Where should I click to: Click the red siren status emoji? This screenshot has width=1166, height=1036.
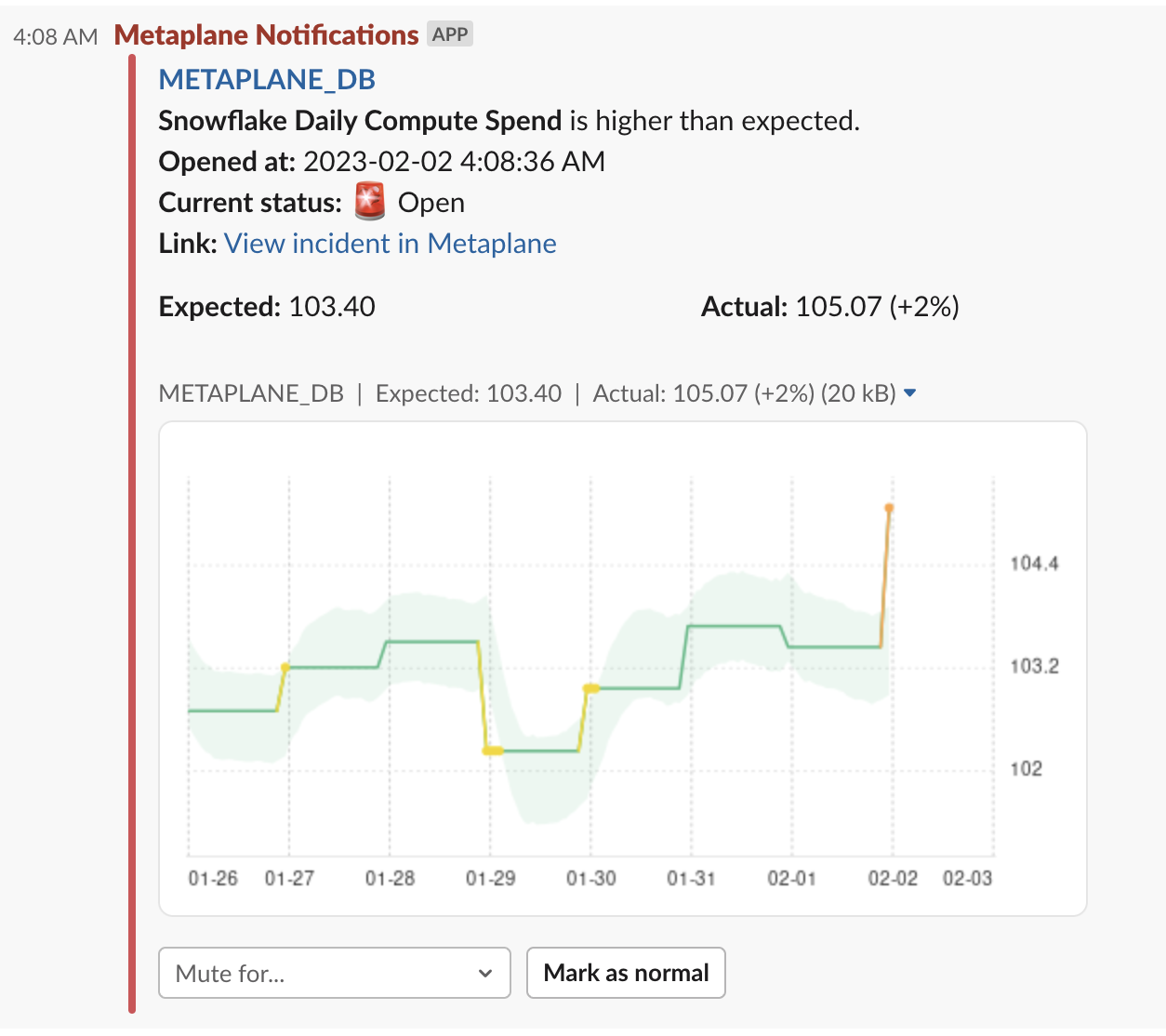coord(370,202)
